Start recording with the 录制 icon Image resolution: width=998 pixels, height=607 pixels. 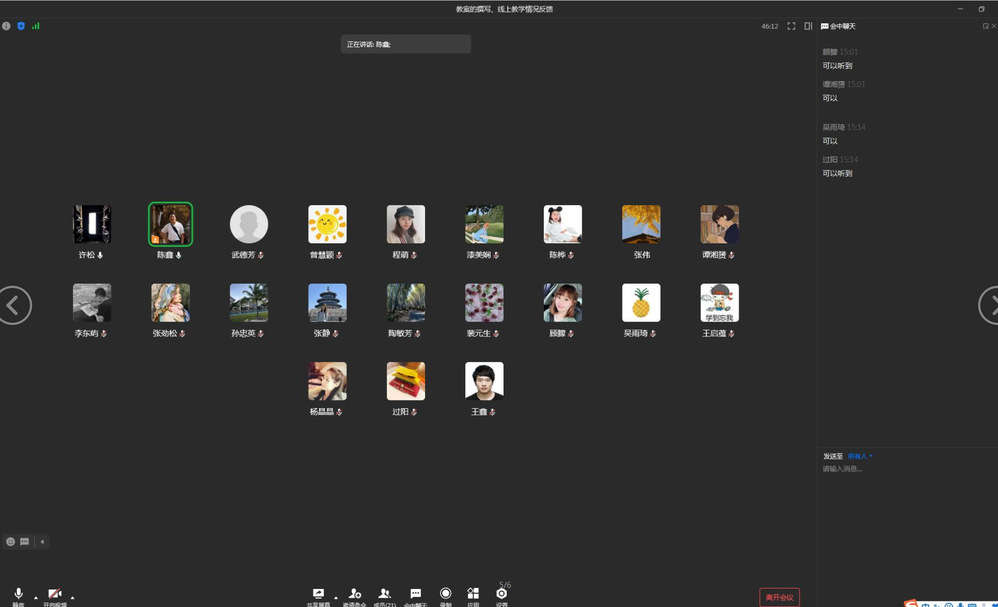[446, 594]
